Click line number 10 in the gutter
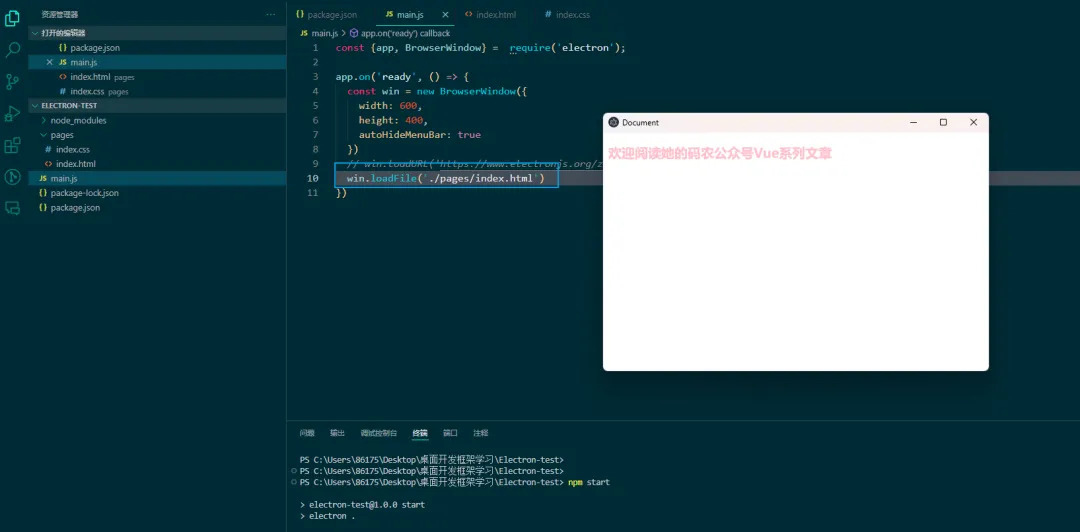 [313, 178]
